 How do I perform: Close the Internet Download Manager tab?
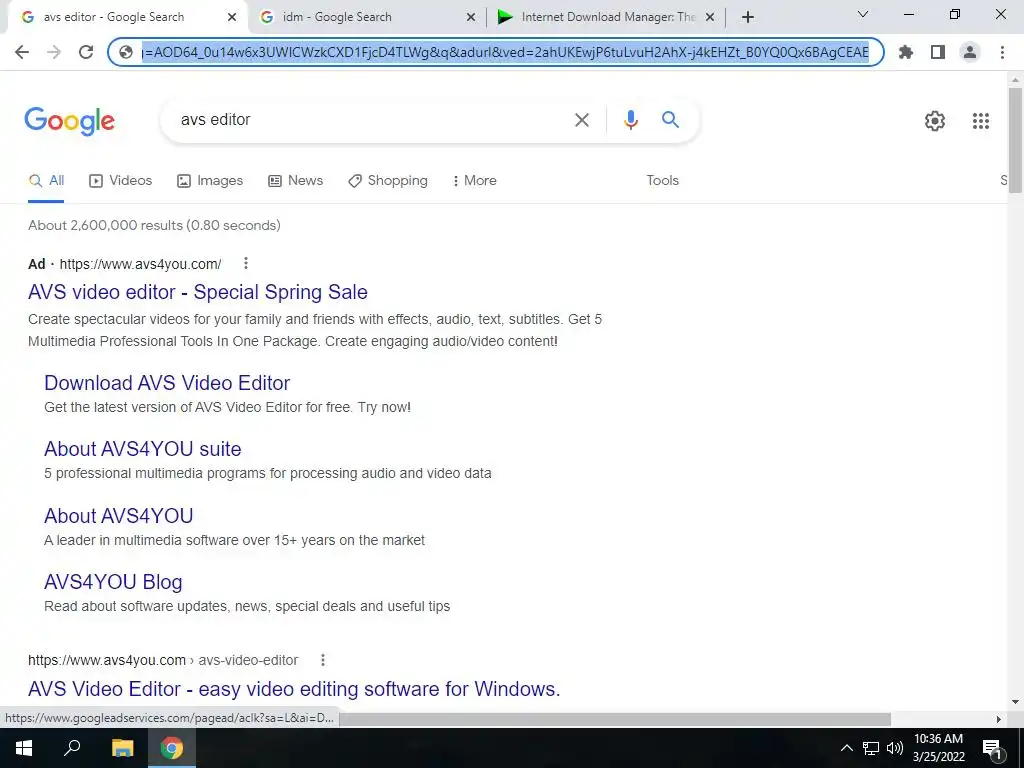pos(710,17)
